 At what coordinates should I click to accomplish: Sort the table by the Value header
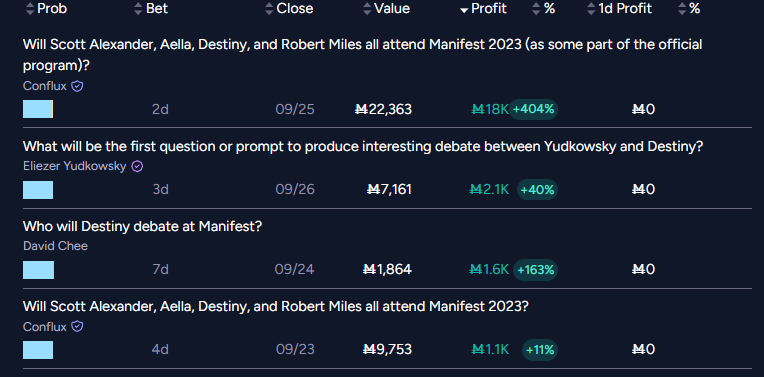[x=392, y=9]
